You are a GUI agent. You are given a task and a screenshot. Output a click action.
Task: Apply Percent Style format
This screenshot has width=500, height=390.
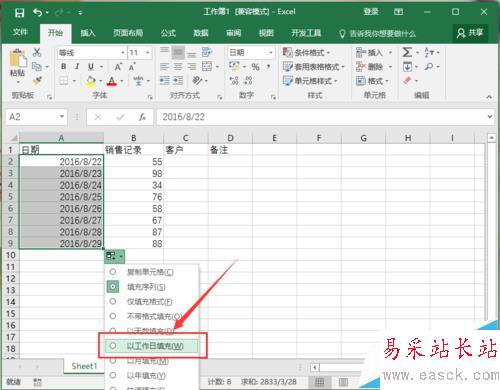(x=255, y=67)
